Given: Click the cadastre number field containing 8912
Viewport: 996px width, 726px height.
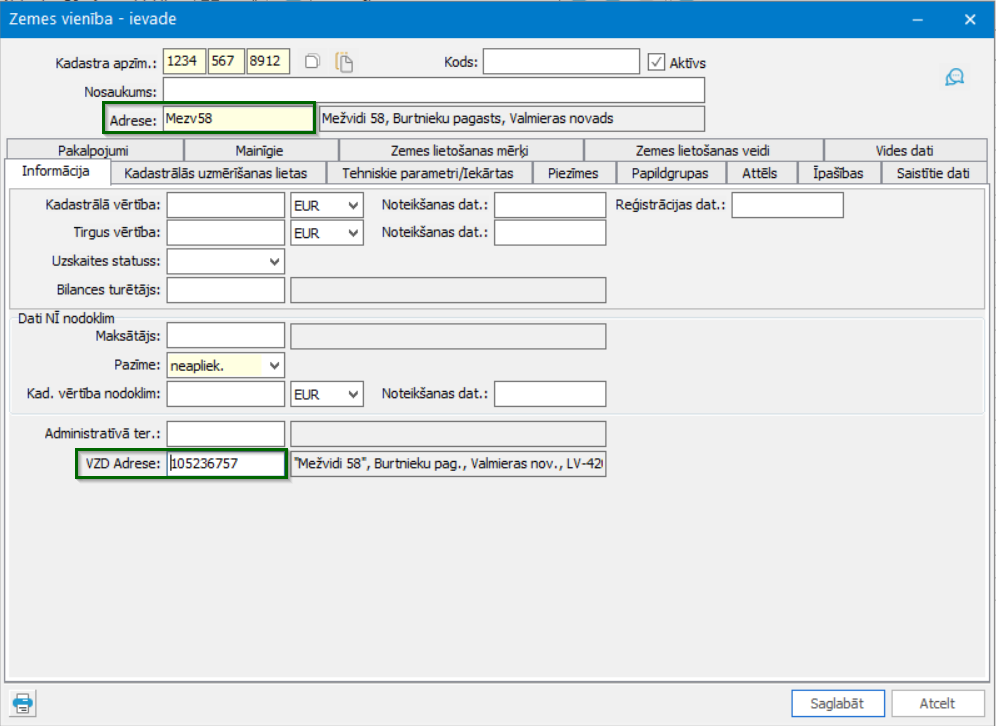Looking at the screenshot, I should click(x=268, y=62).
